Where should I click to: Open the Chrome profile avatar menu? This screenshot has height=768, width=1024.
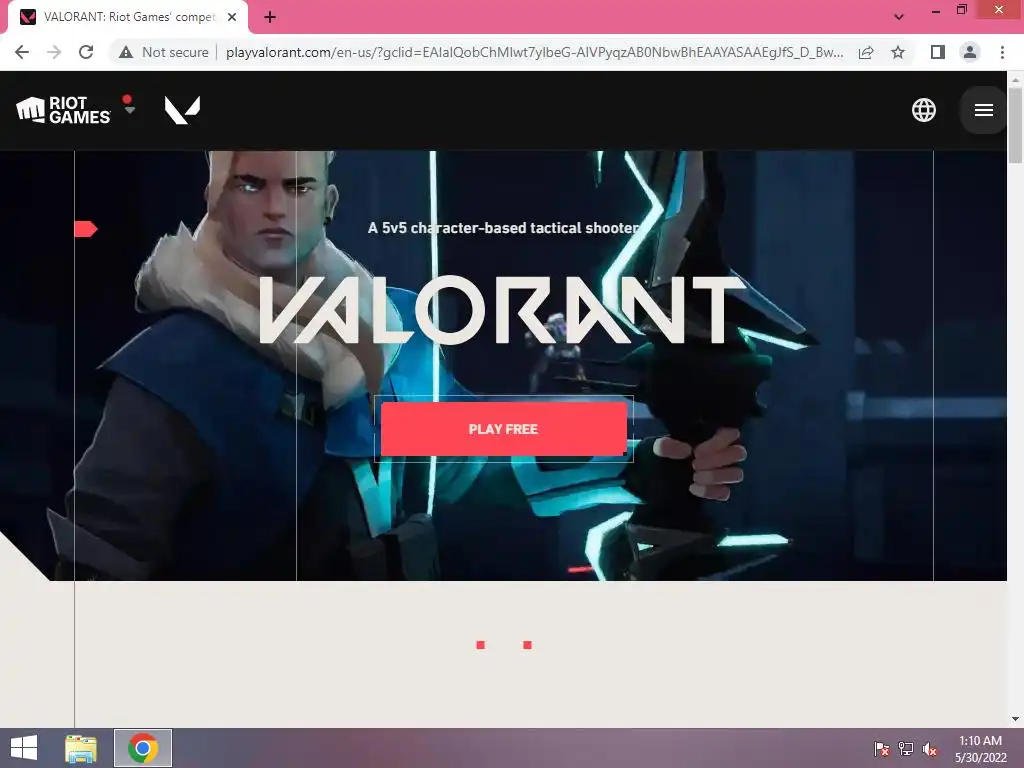970,52
